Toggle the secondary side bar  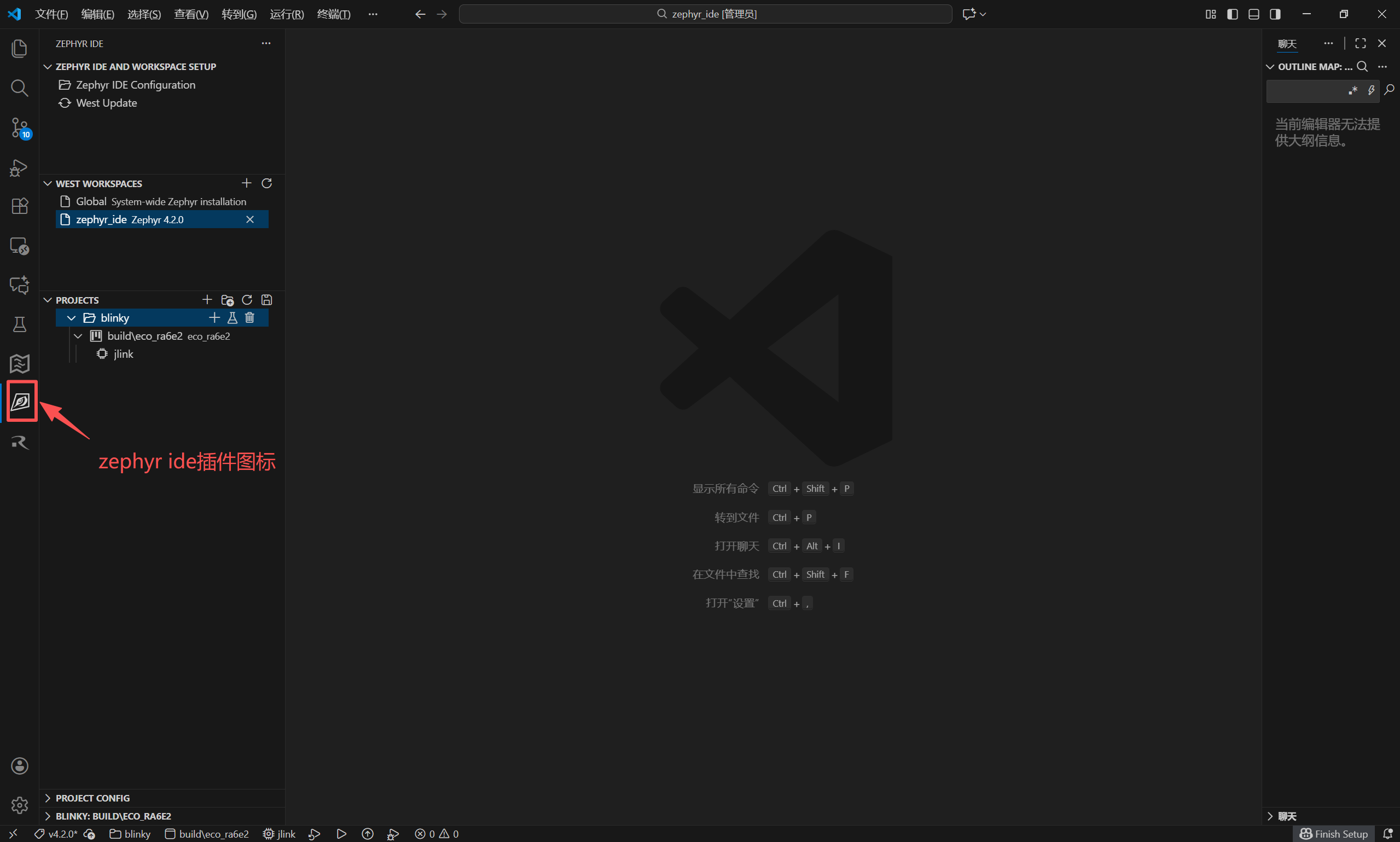[x=1275, y=14]
